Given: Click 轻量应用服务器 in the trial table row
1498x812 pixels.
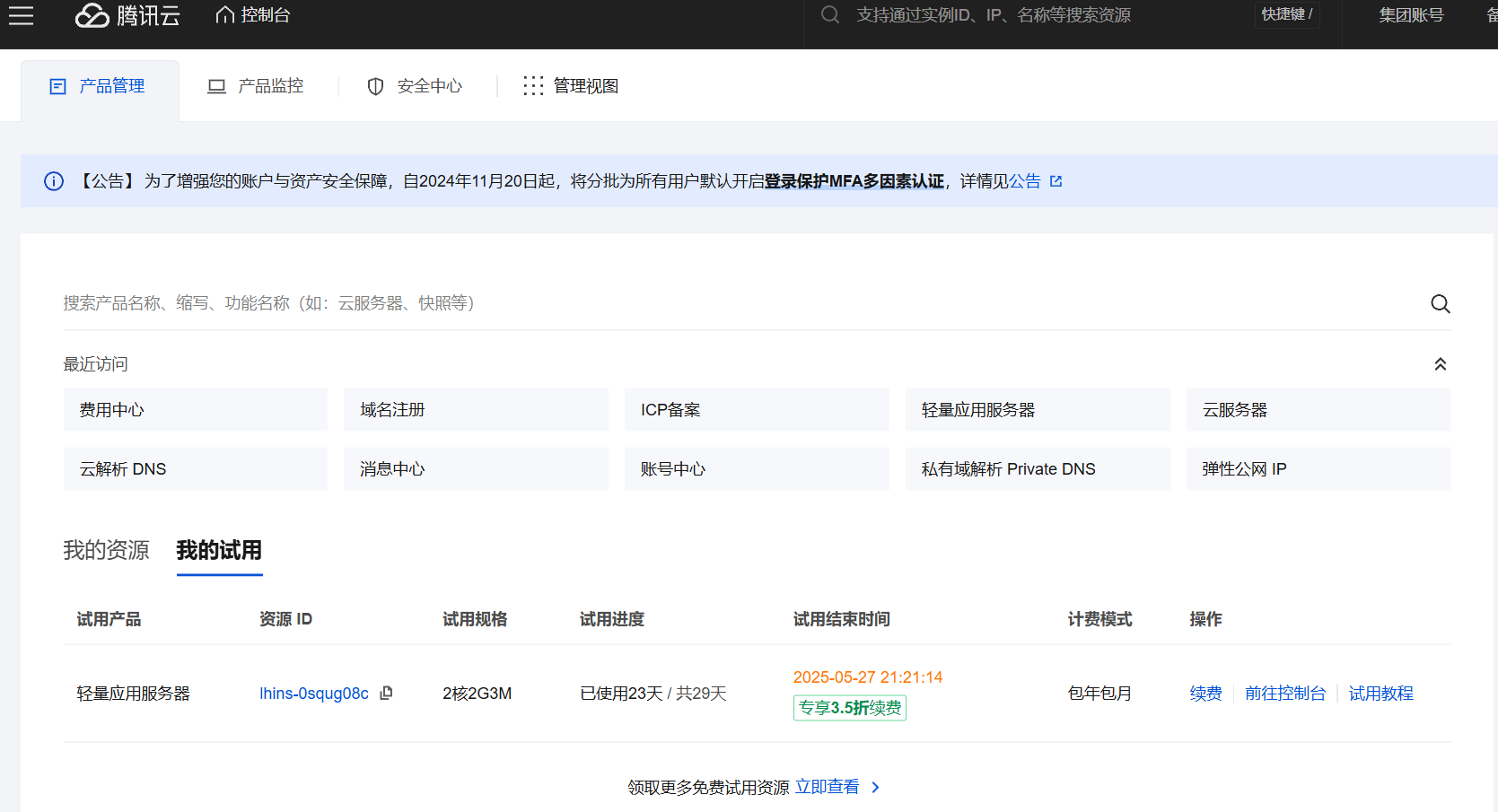Looking at the screenshot, I should 134,694.
